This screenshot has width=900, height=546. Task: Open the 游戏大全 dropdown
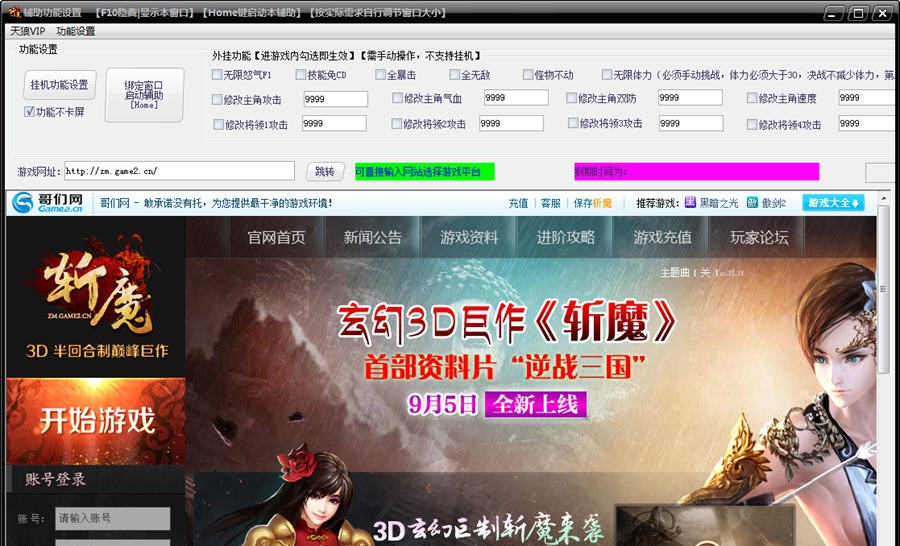(x=833, y=203)
